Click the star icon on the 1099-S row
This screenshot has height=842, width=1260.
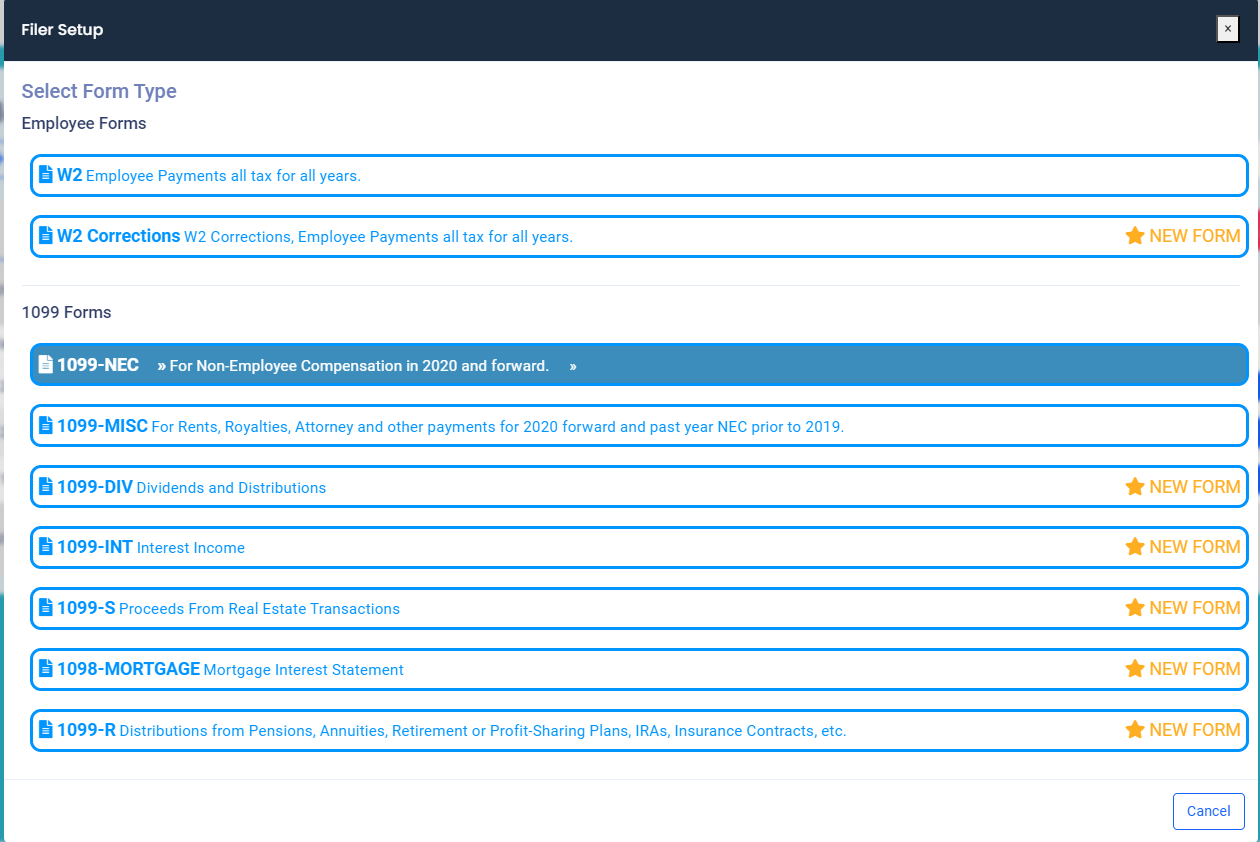1135,608
